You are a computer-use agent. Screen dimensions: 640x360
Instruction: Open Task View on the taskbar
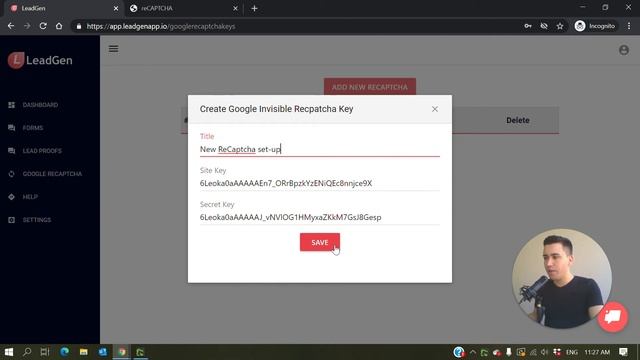pos(45,352)
